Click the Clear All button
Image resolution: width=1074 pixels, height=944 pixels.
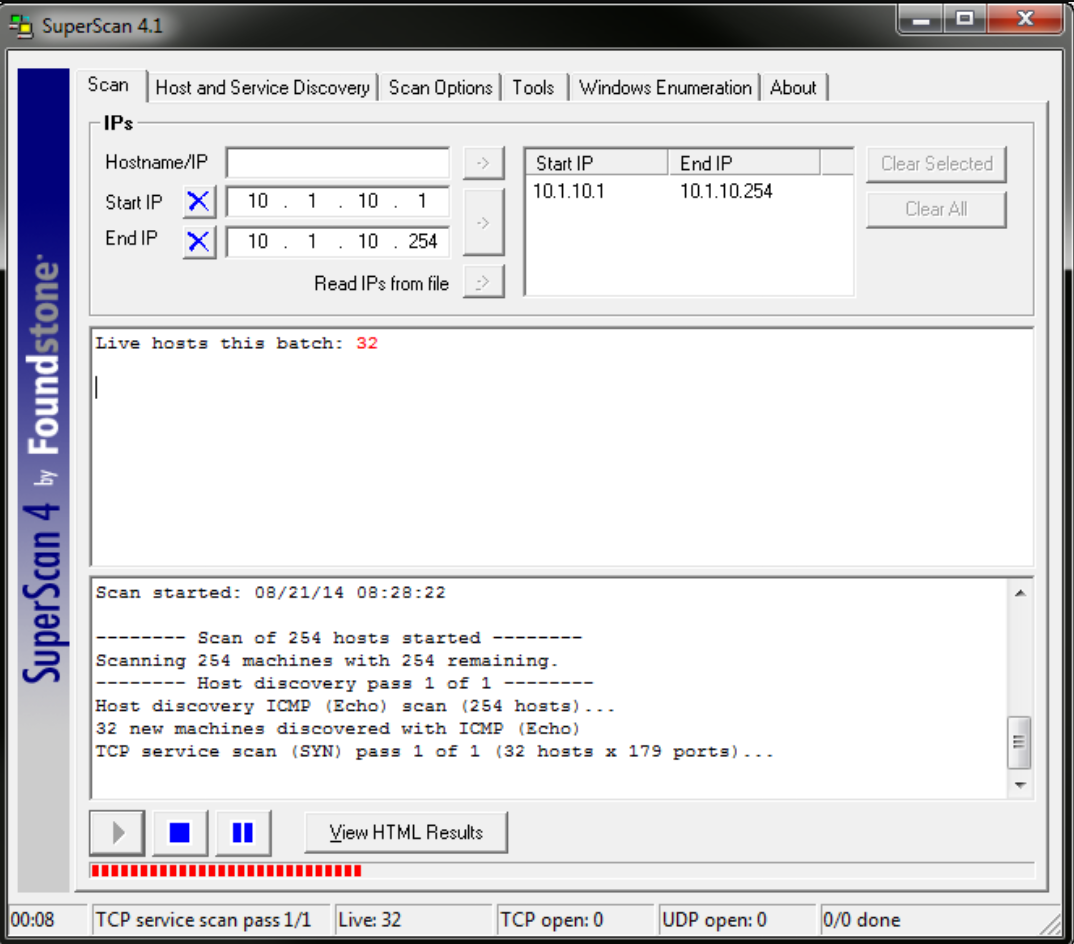[936, 209]
